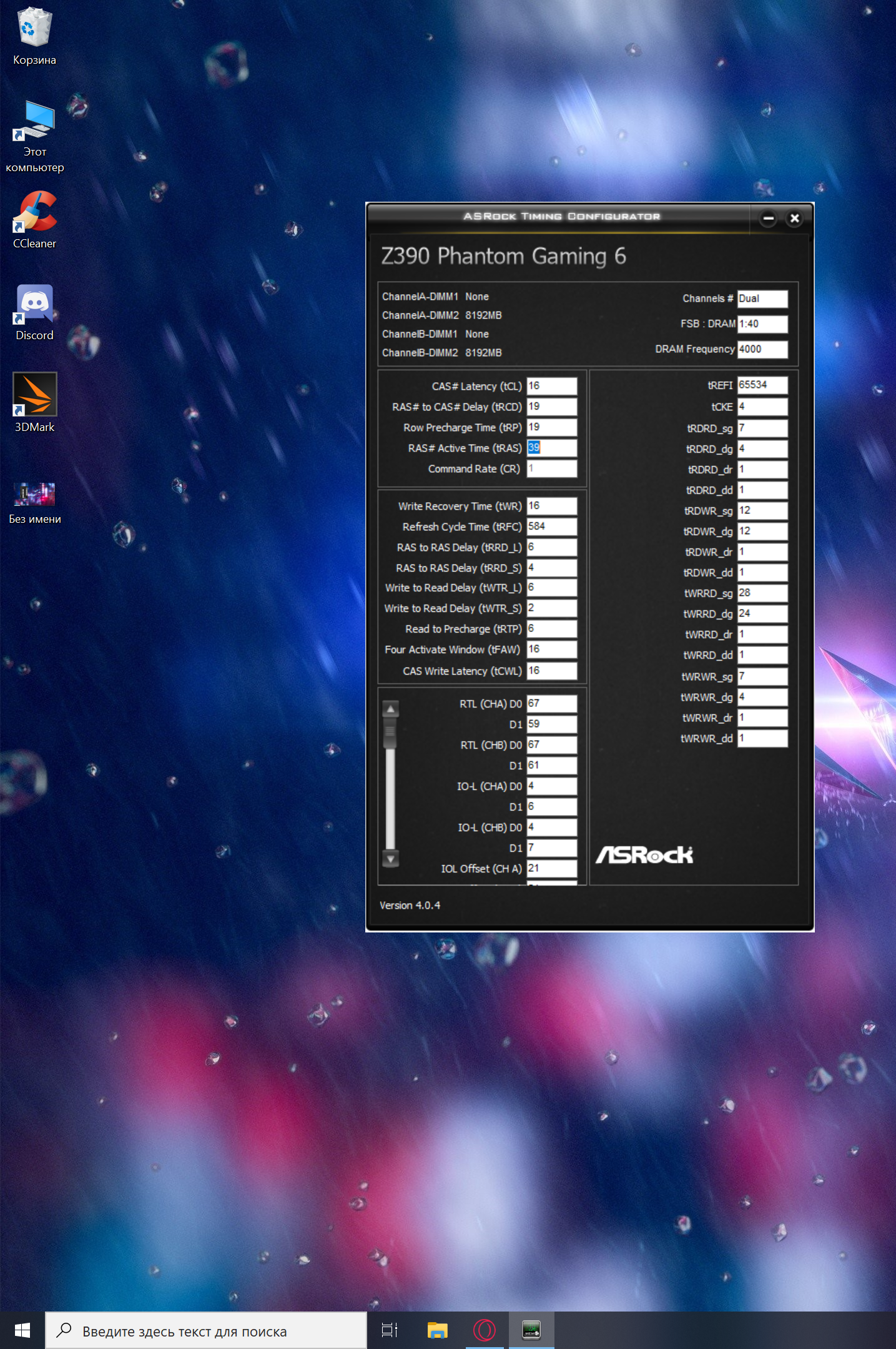Click the scroll up arrow in RTL list
This screenshot has width=896, height=1349.
390,709
